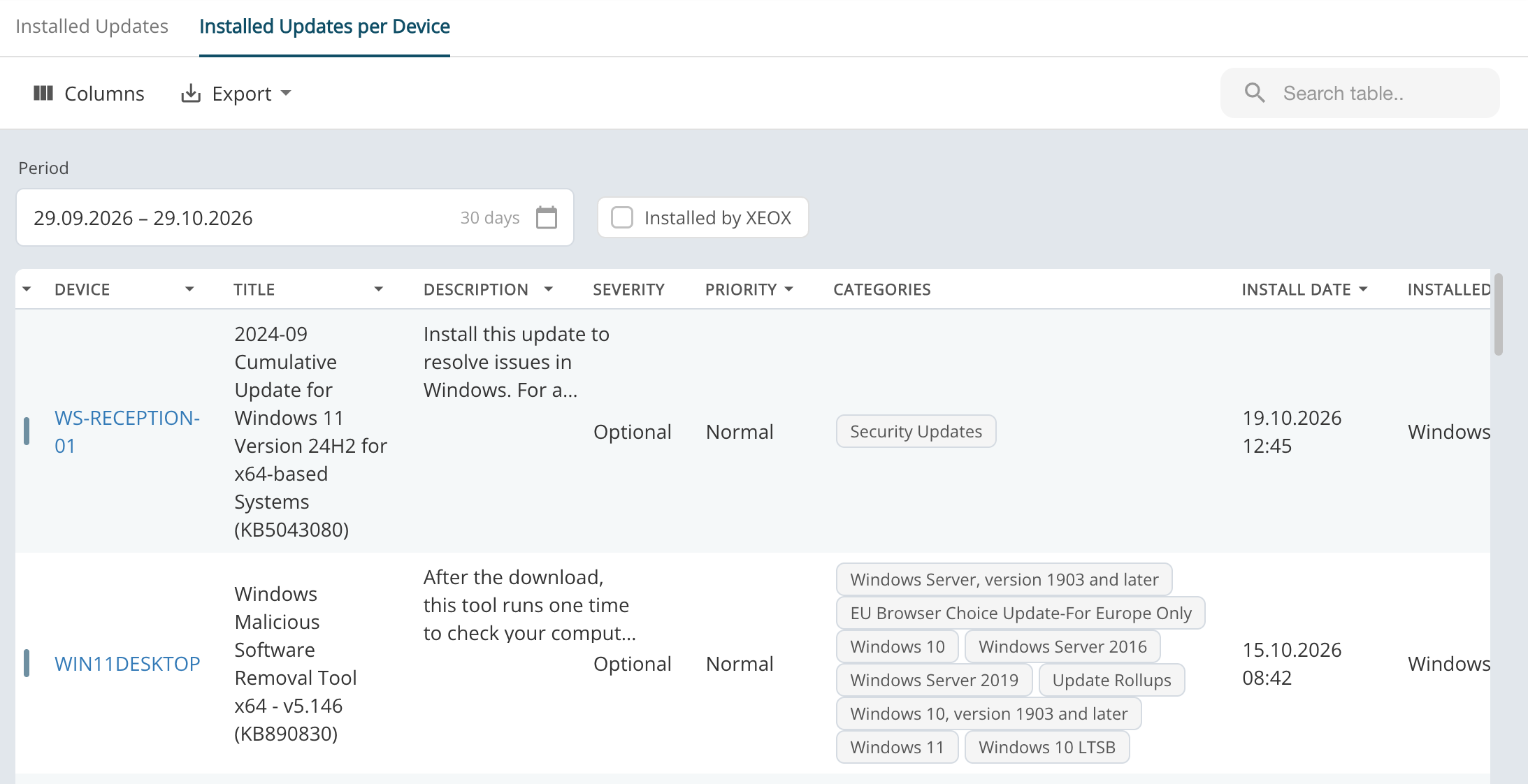Click the Windows Server 2016 tag
This screenshot has width=1528, height=784.
click(1063, 646)
